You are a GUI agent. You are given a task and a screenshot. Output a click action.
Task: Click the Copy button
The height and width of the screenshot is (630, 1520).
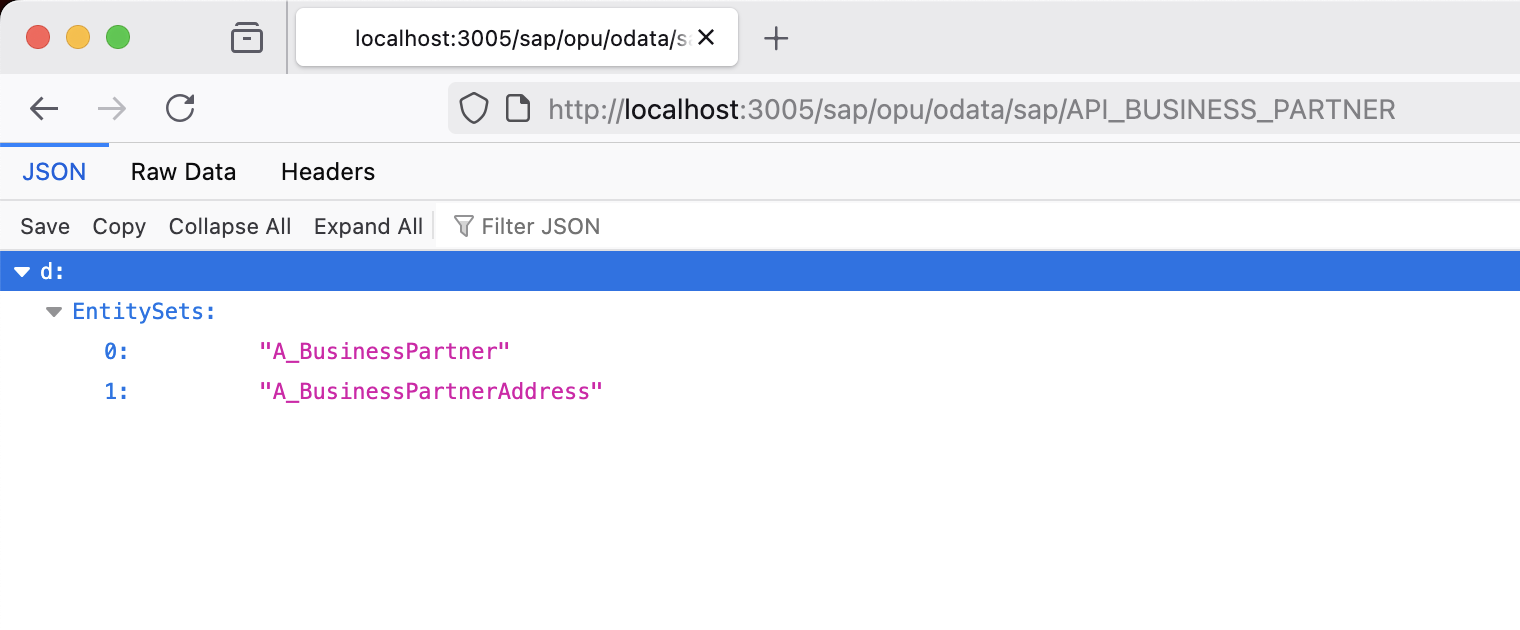click(119, 226)
